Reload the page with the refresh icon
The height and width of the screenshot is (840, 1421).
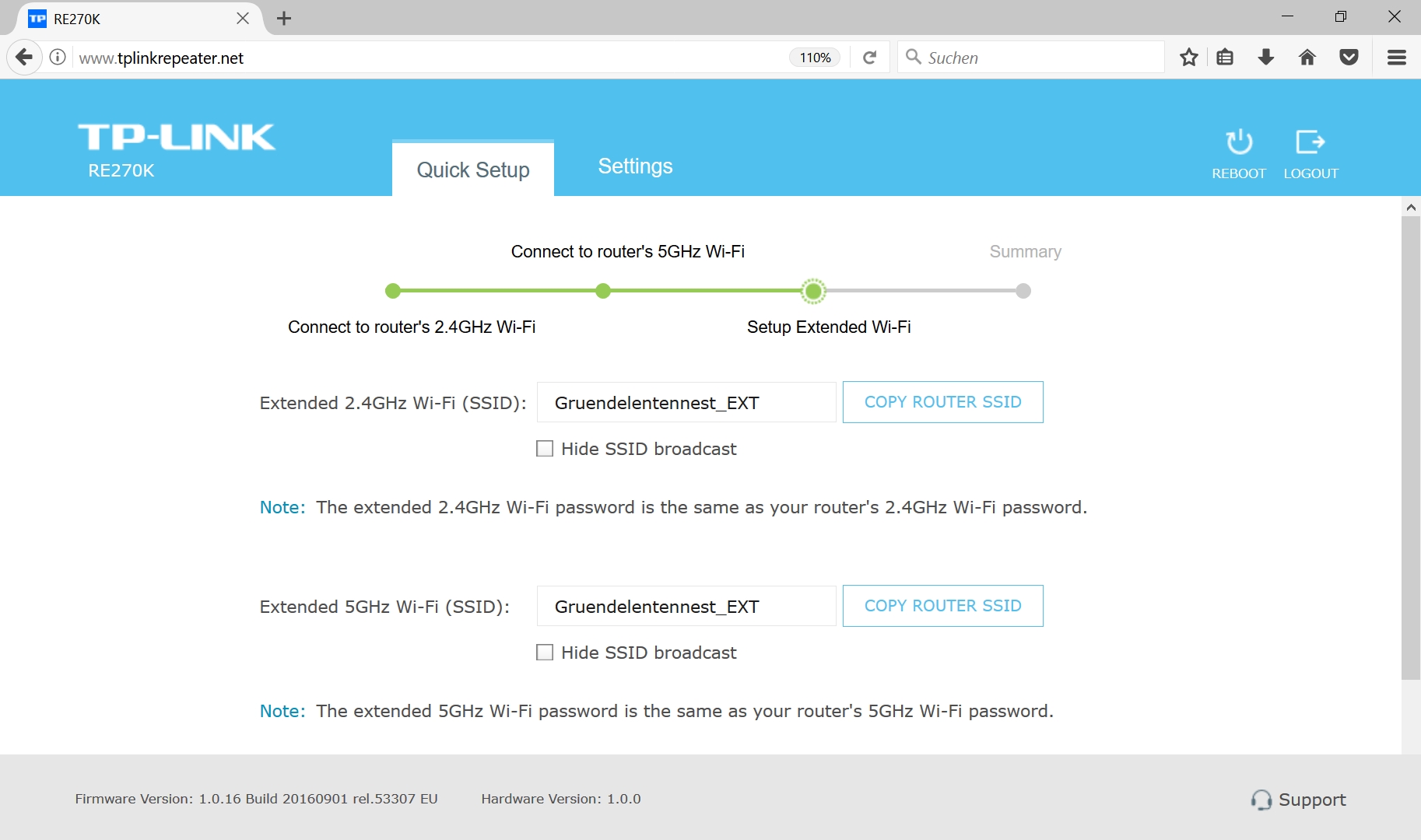click(x=870, y=58)
